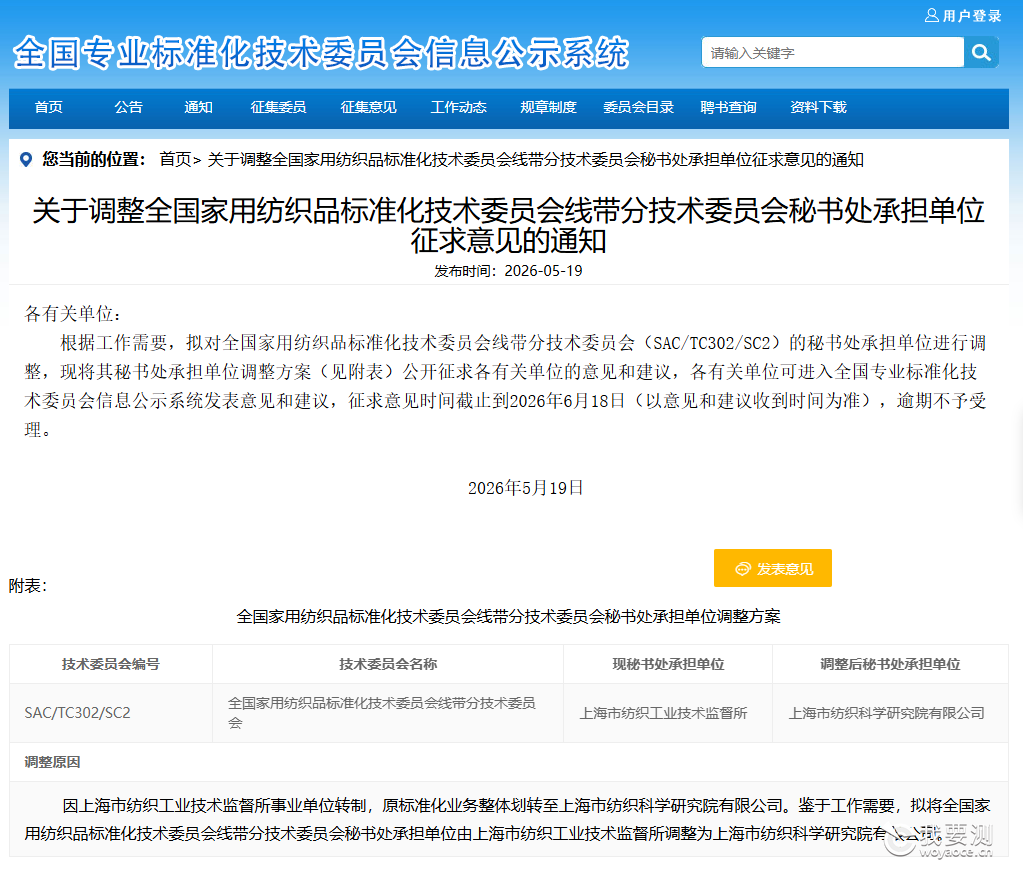Focus the 请输入关键字 search field
This screenshot has height=870, width=1023.
point(832,52)
